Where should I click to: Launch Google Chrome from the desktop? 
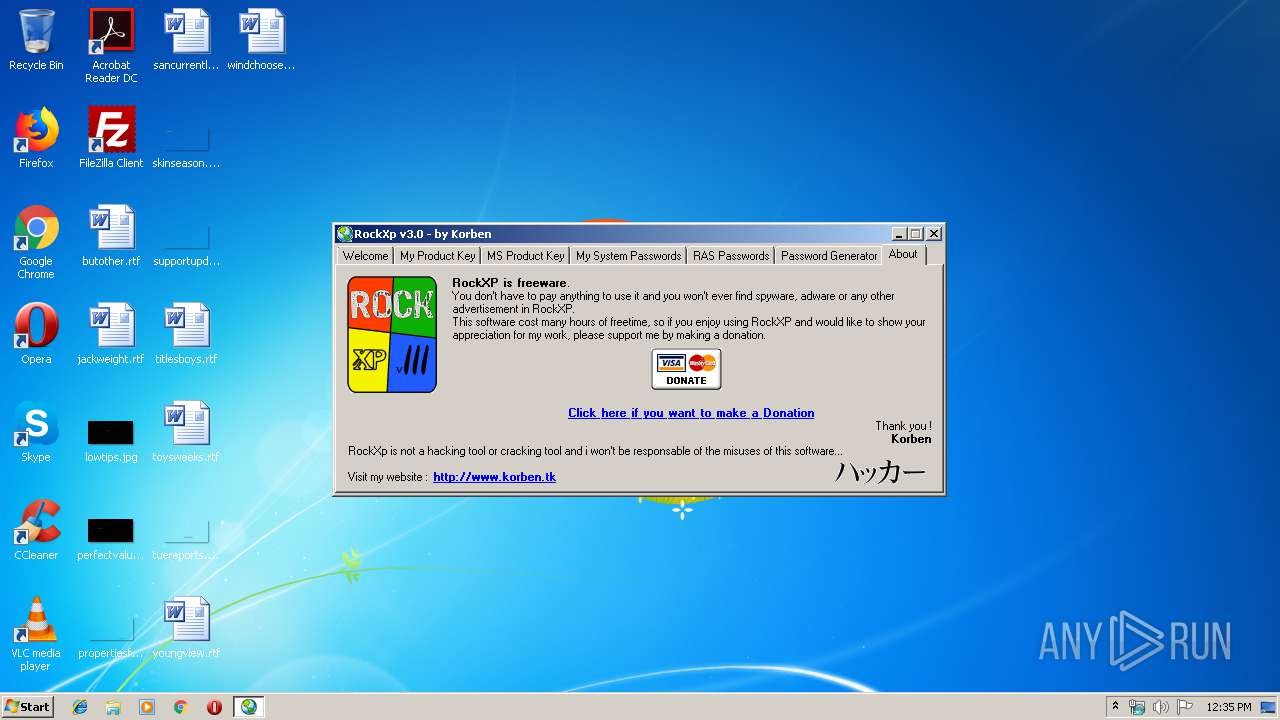[36, 242]
